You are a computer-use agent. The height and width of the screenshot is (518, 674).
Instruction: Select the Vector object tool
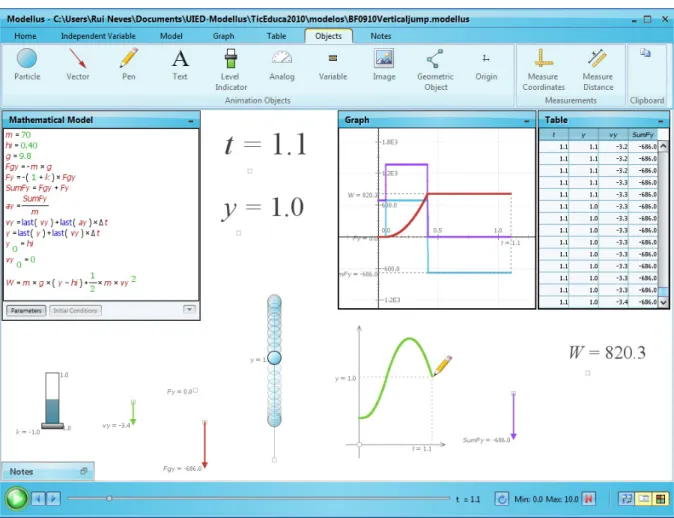point(78,64)
